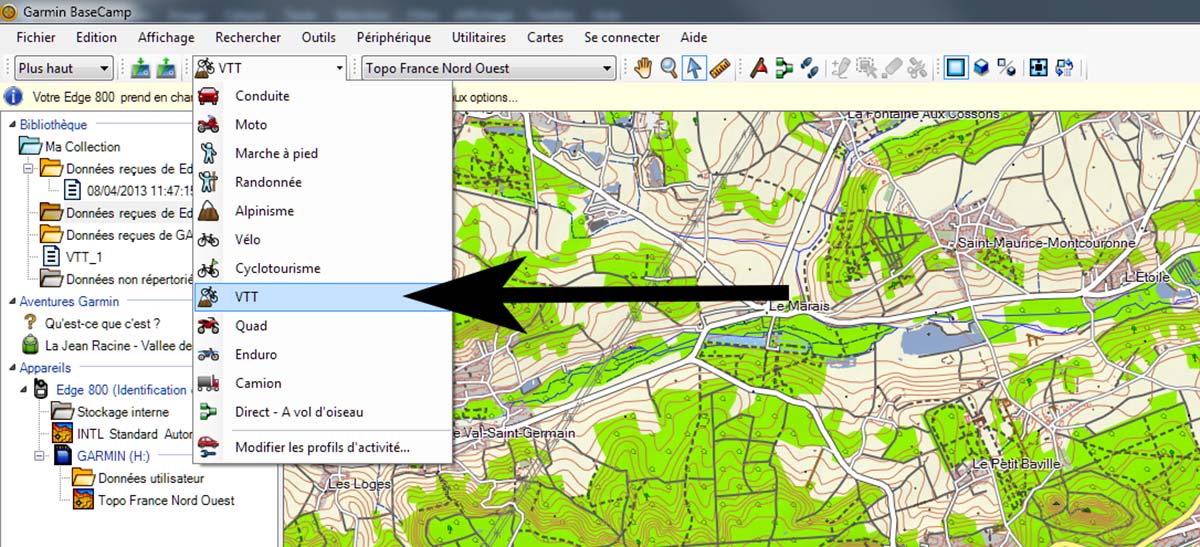Click the percent icon in the toolbar
The height and width of the screenshot is (547, 1200).
[x=1007, y=68]
